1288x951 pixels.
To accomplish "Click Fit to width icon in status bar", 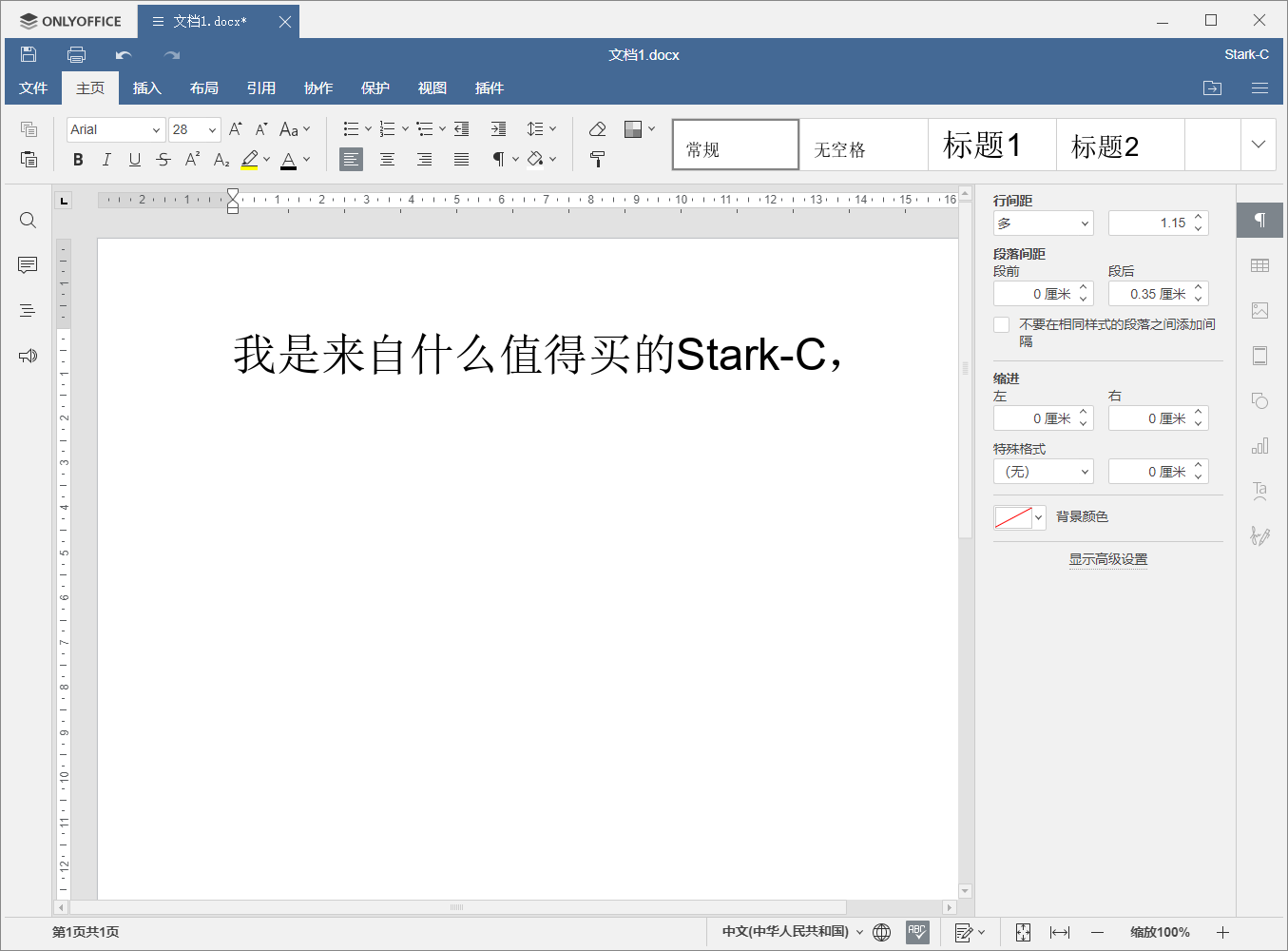I will [x=1060, y=932].
